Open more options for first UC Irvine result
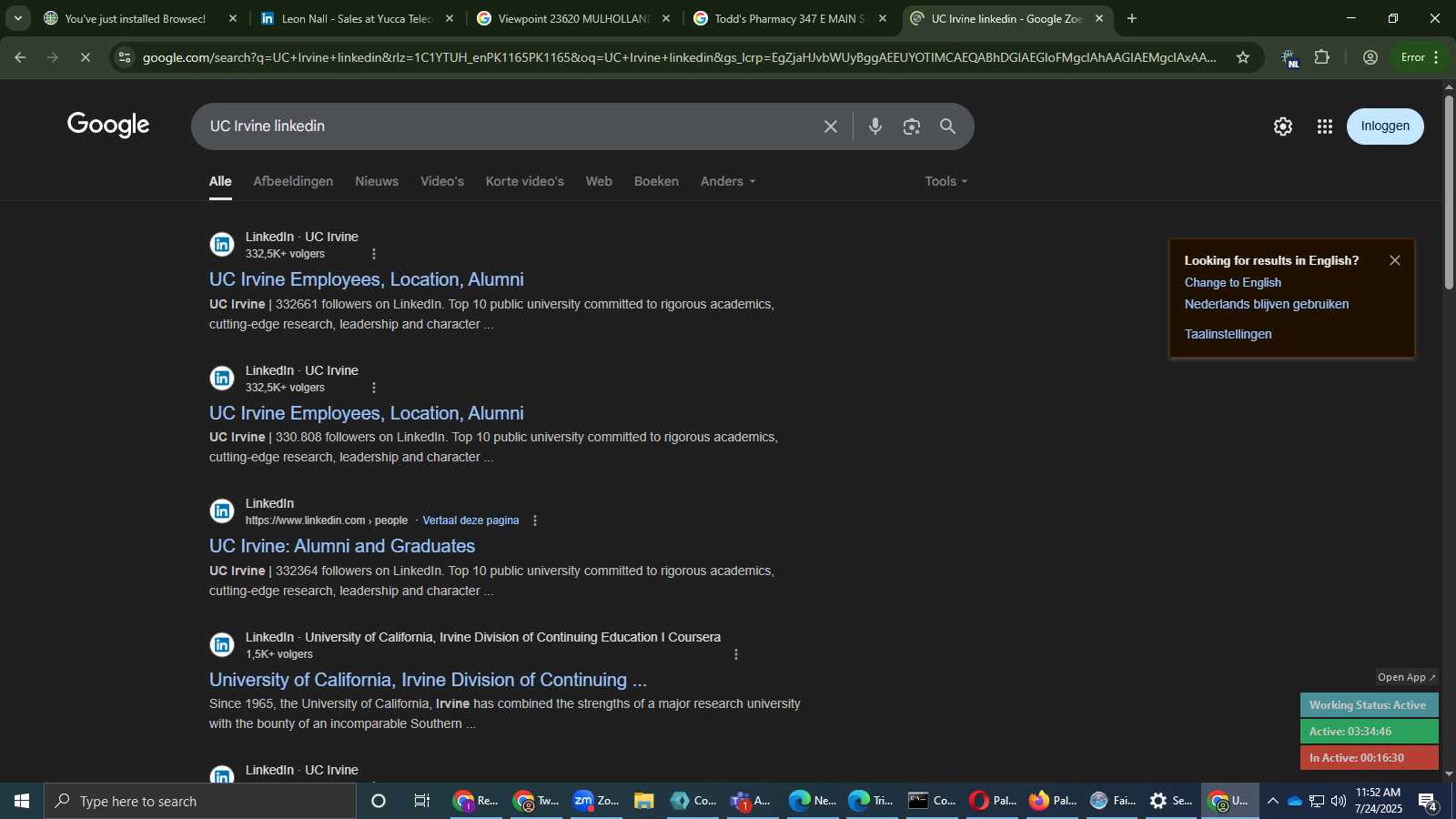 click(x=374, y=254)
